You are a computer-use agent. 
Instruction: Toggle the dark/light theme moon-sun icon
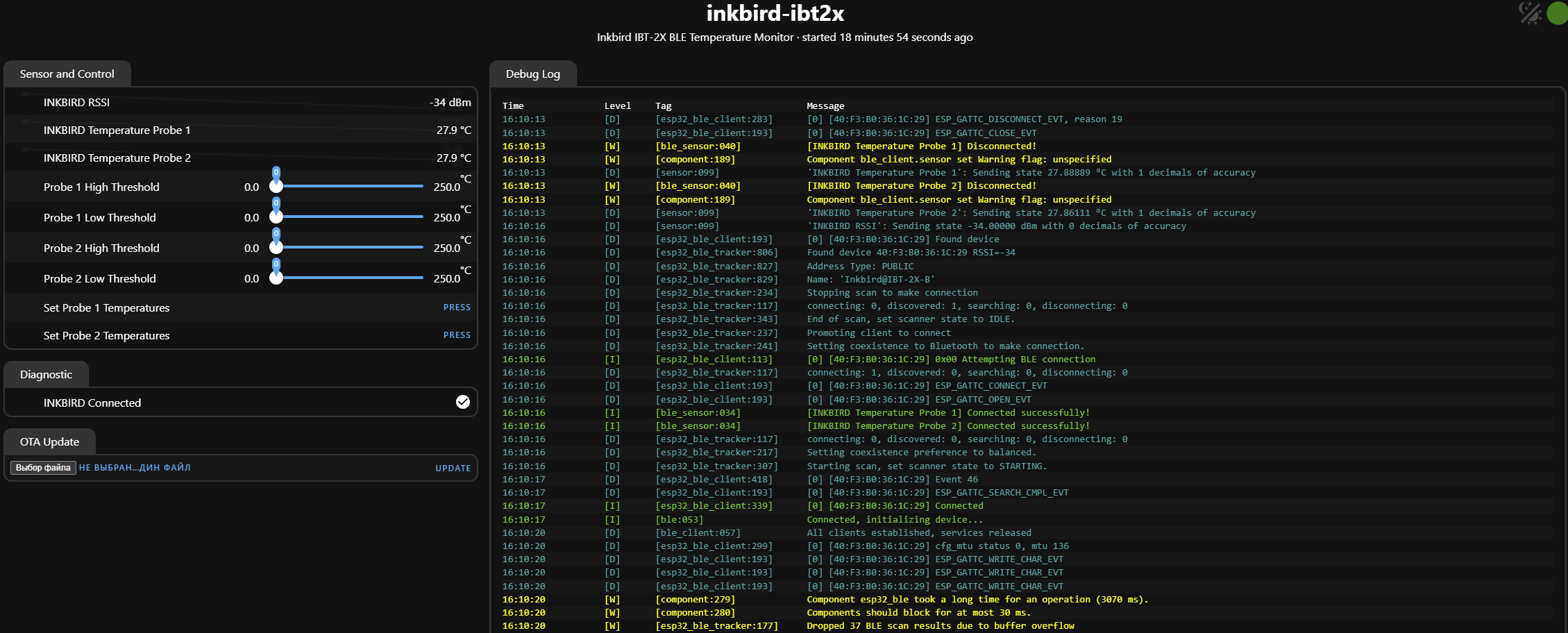(x=1530, y=12)
